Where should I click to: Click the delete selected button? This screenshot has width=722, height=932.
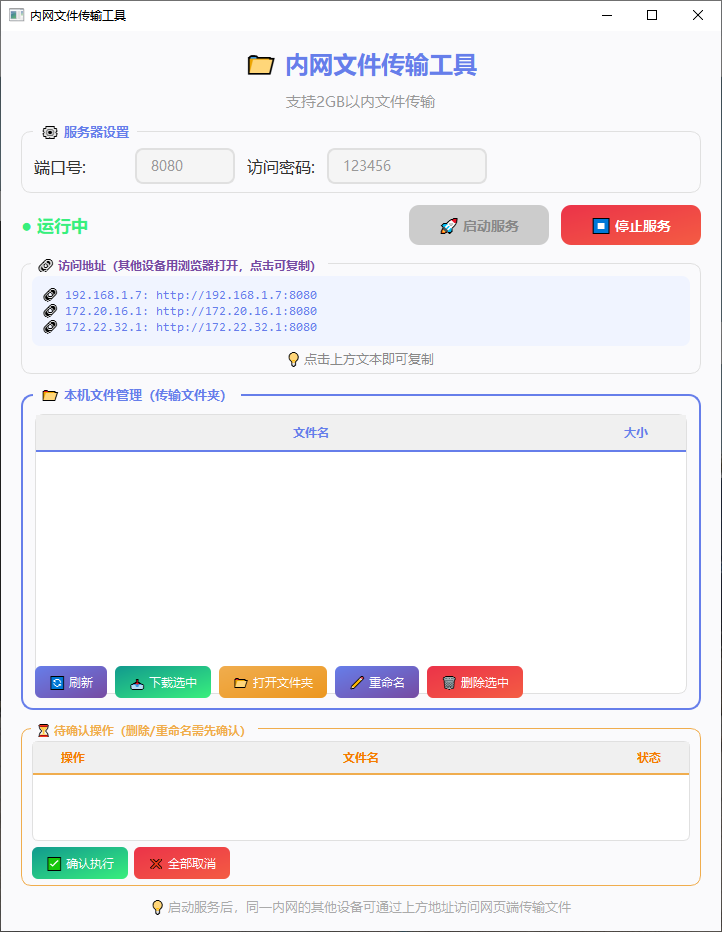(475, 682)
